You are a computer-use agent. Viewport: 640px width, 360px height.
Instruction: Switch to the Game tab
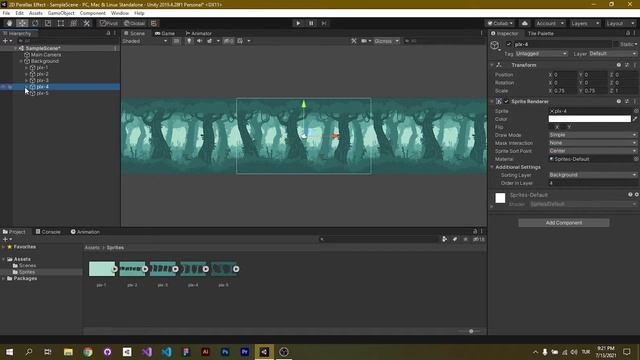coord(165,33)
